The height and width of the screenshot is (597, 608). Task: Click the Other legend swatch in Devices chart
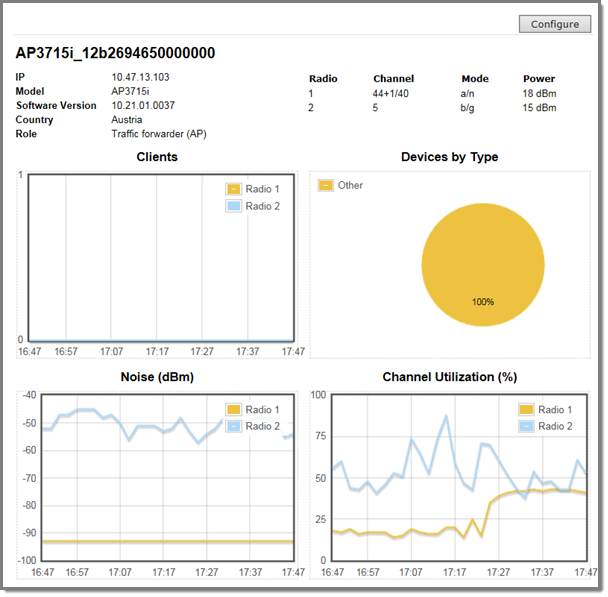tap(325, 185)
